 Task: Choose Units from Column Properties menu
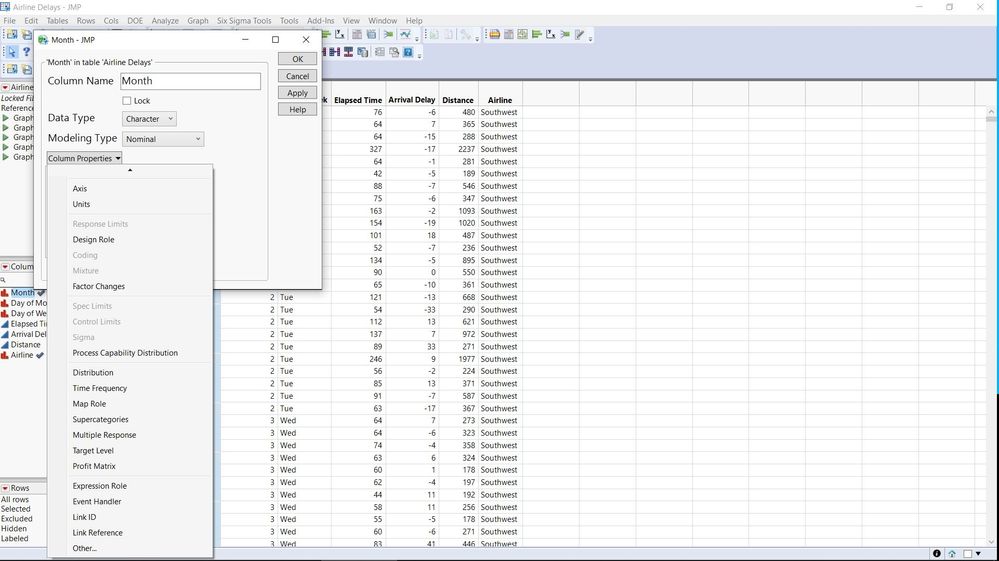tap(81, 204)
